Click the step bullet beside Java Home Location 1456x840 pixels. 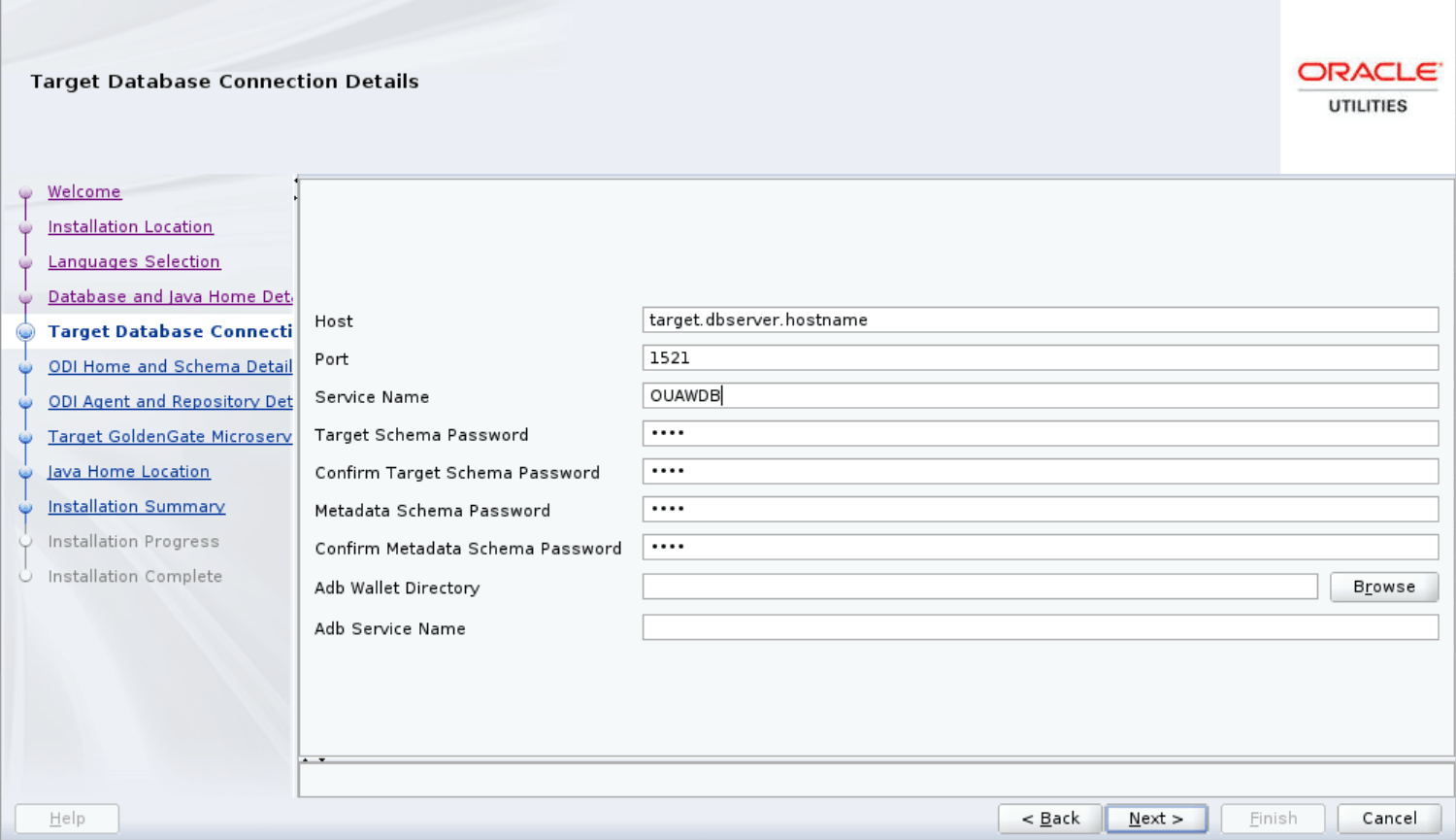pos(25,472)
